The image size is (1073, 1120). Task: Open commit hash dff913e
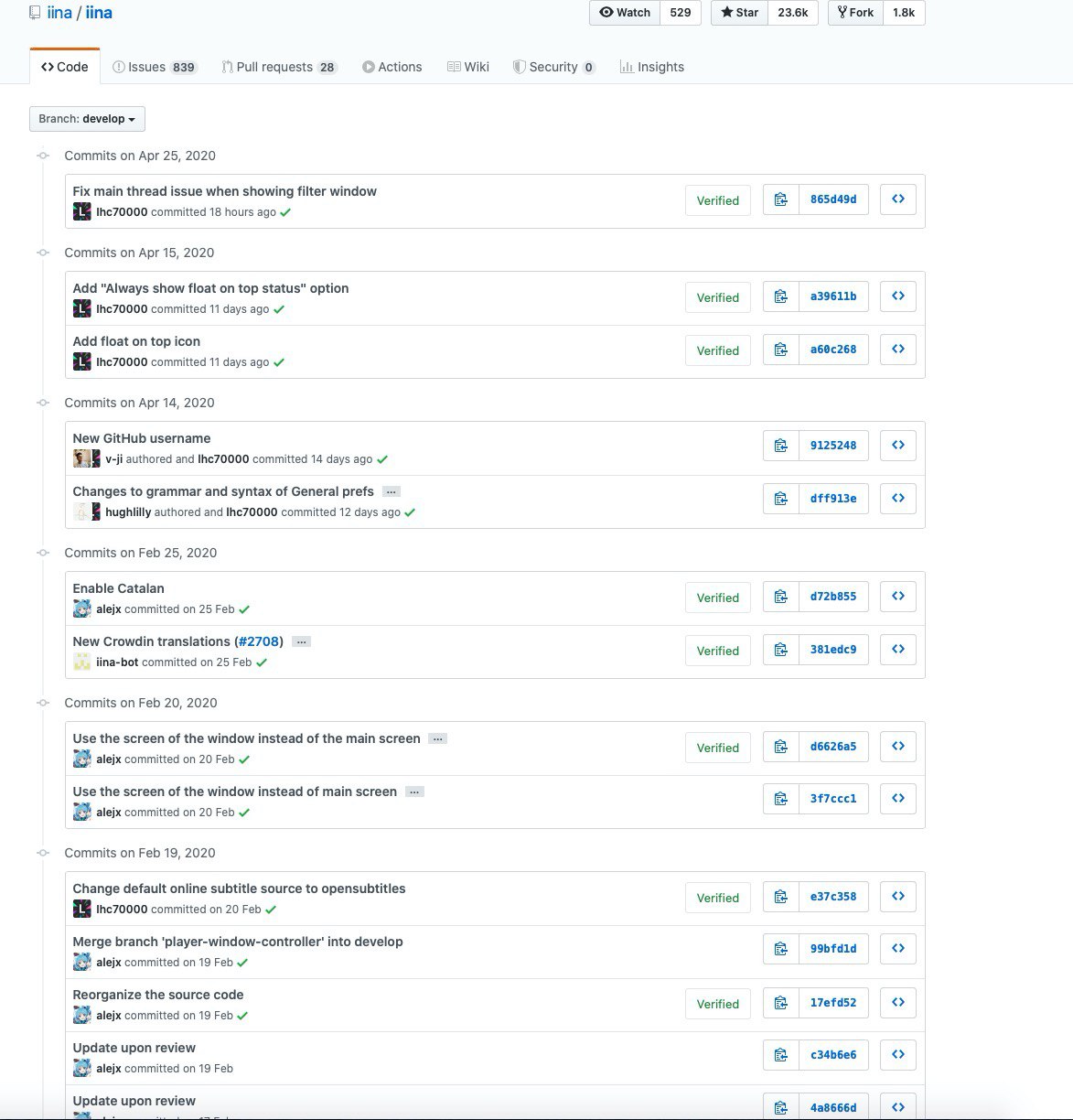pyautogui.click(x=833, y=499)
